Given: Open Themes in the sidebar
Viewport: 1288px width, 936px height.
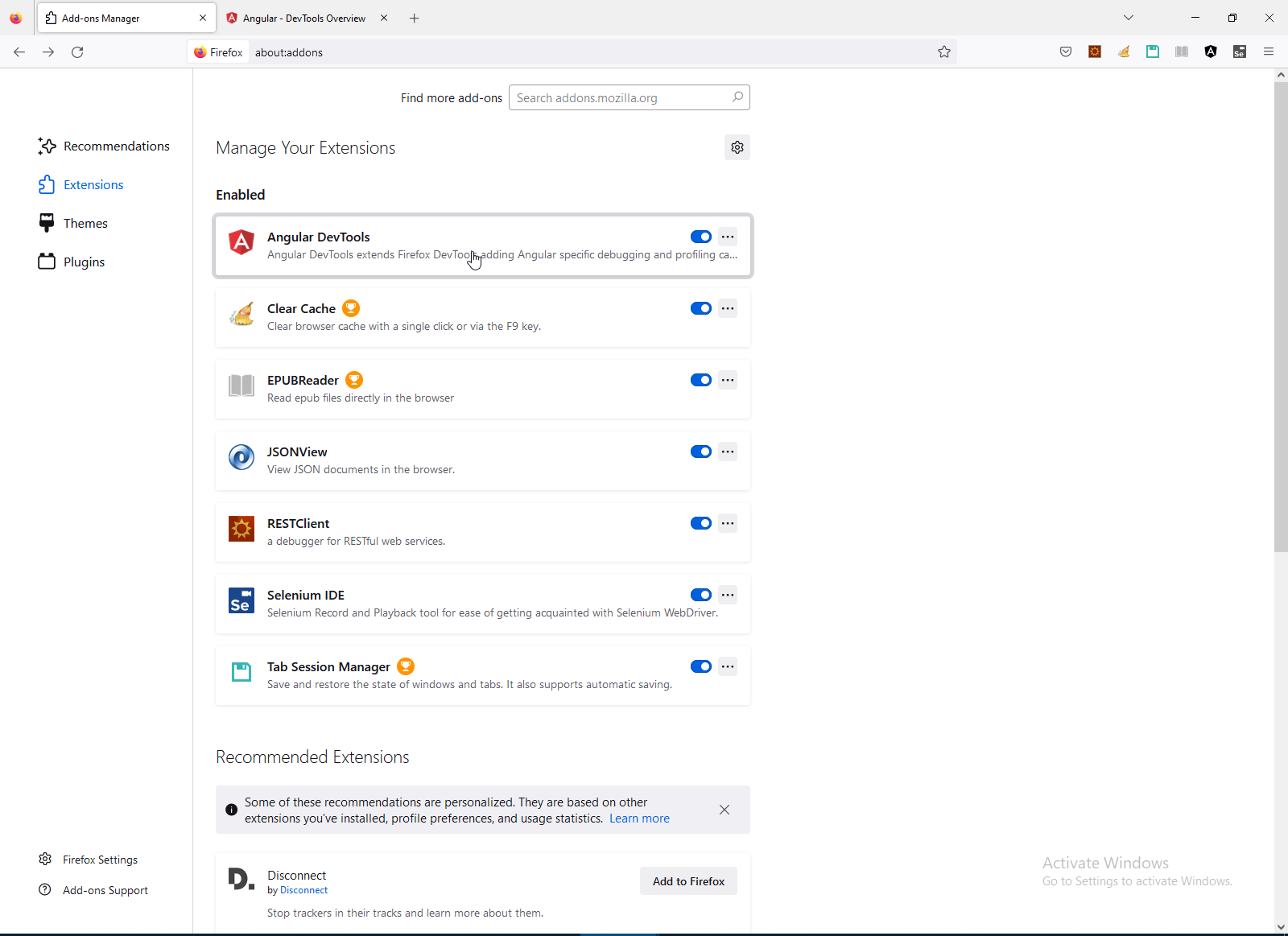Looking at the screenshot, I should [85, 224].
